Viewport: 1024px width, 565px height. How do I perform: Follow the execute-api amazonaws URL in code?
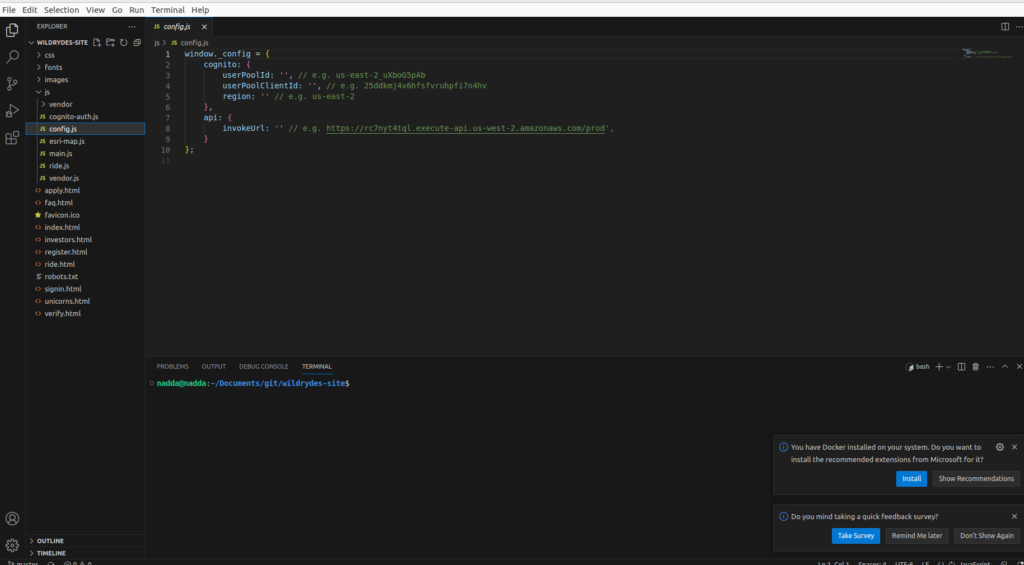(x=468, y=129)
